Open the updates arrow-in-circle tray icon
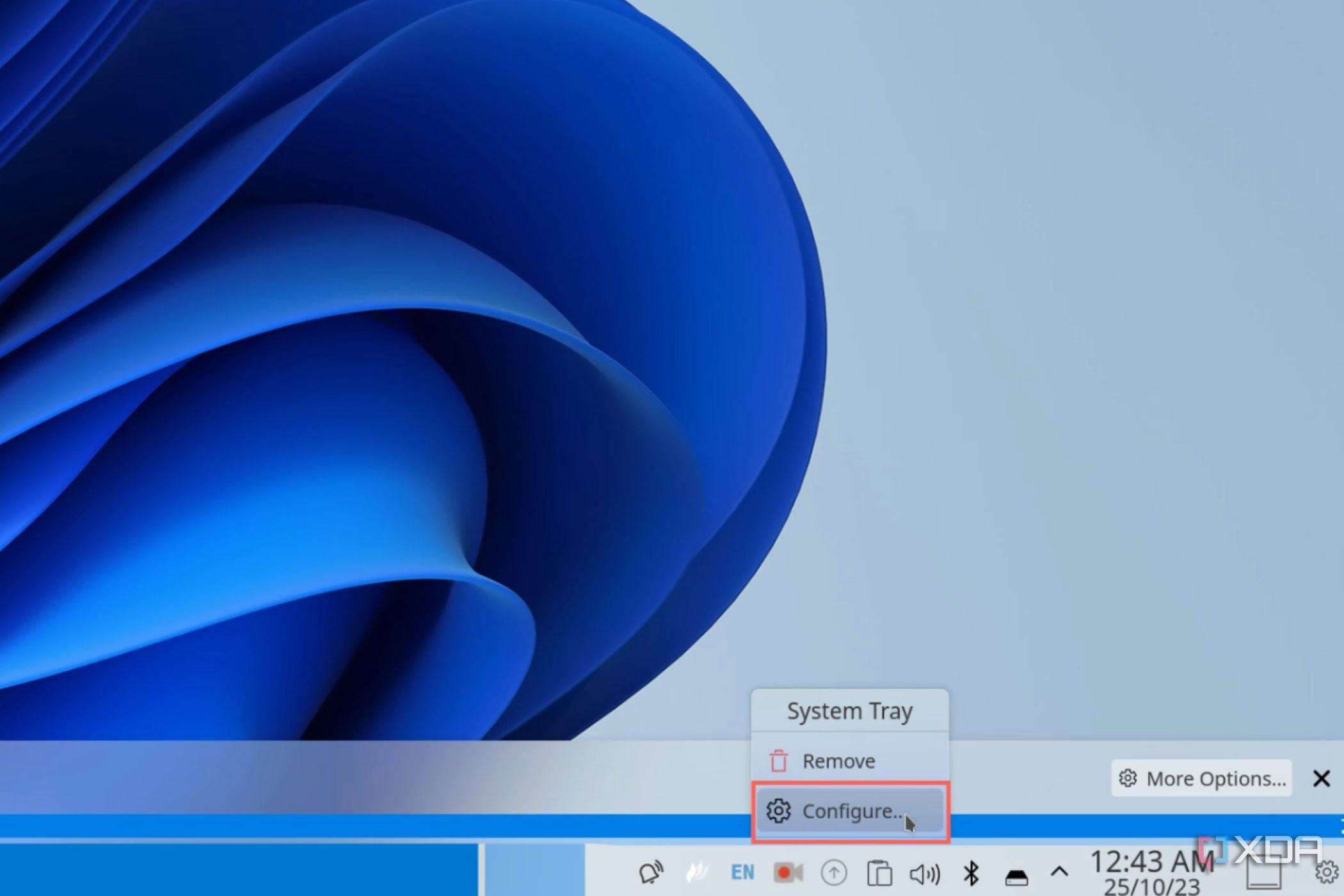Viewport: 1344px width, 896px height. tap(834, 872)
